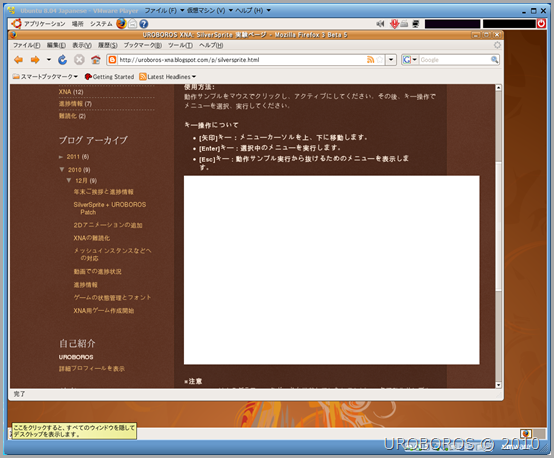The height and width of the screenshot is (458, 554).
Task: Open the Latest Headlines feed bookmark
Action: point(167,77)
